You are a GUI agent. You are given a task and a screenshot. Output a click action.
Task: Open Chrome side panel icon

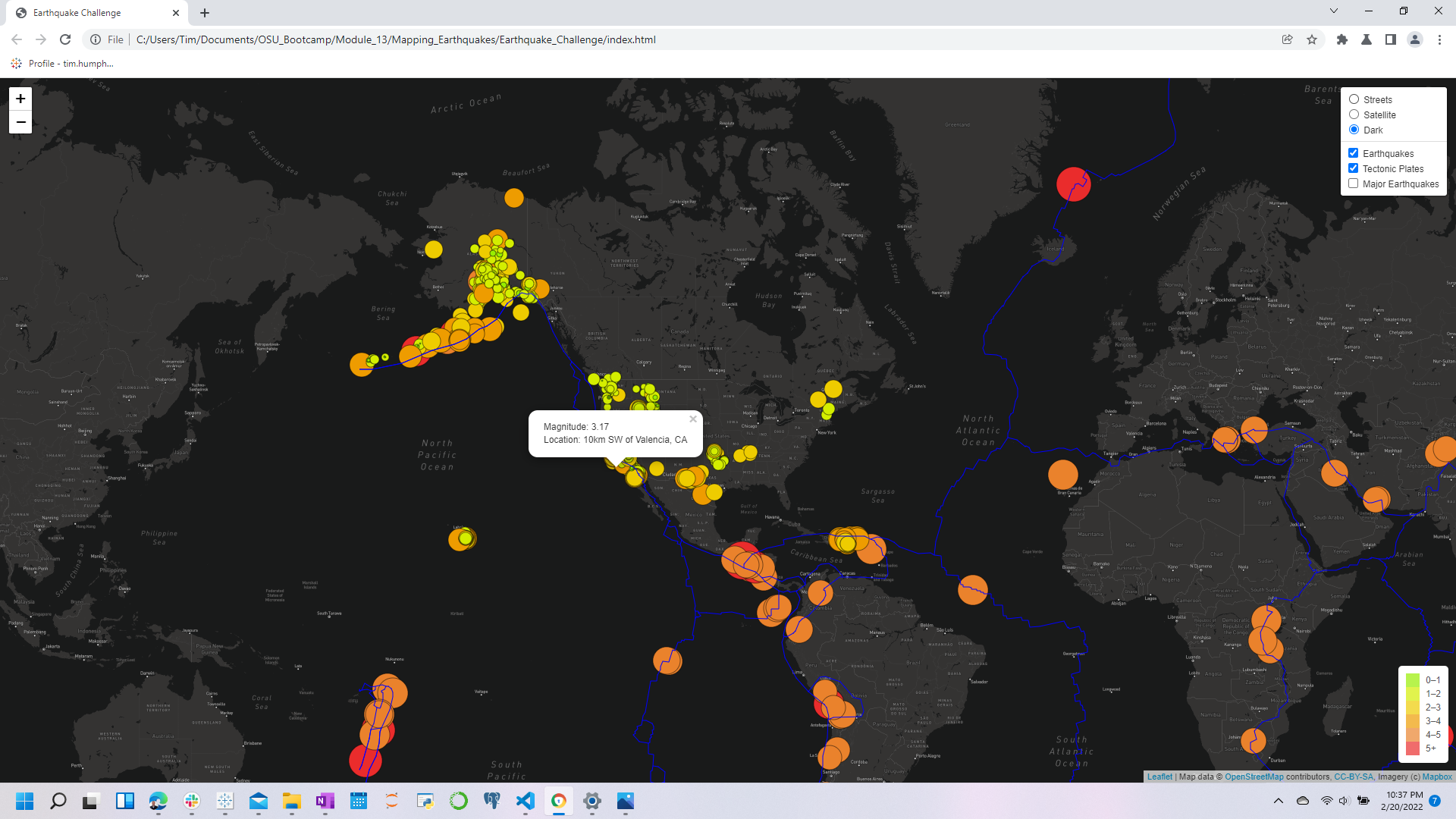[1391, 39]
